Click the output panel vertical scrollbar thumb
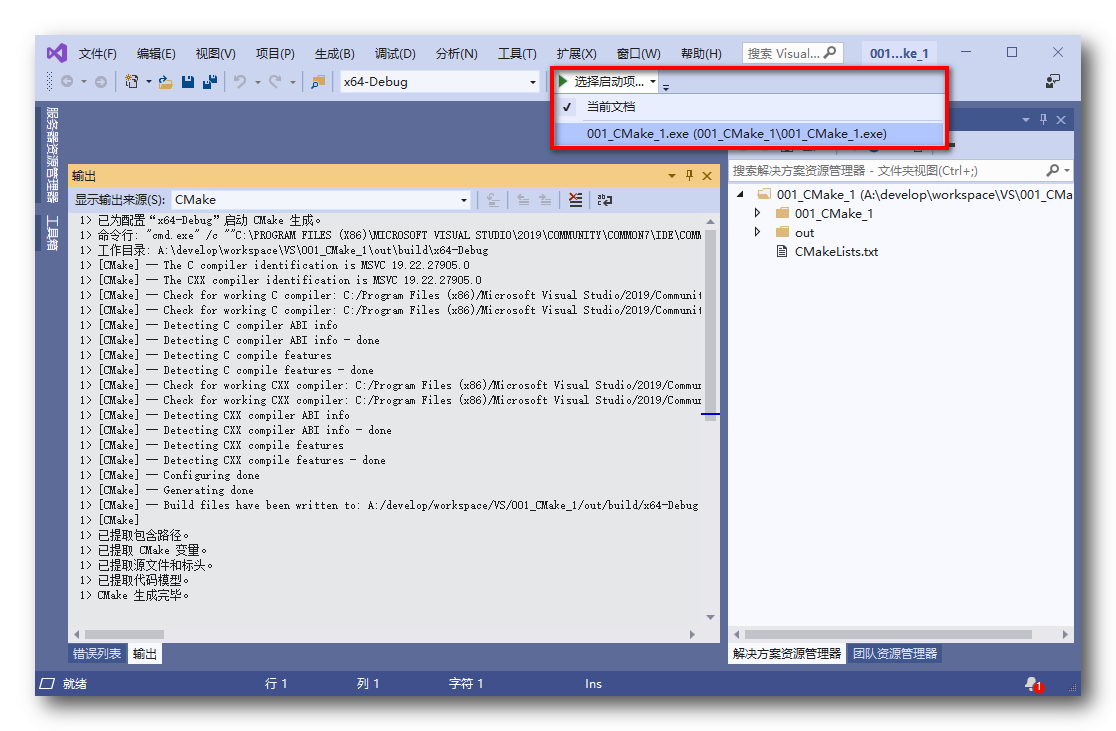 tap(710, 325)
